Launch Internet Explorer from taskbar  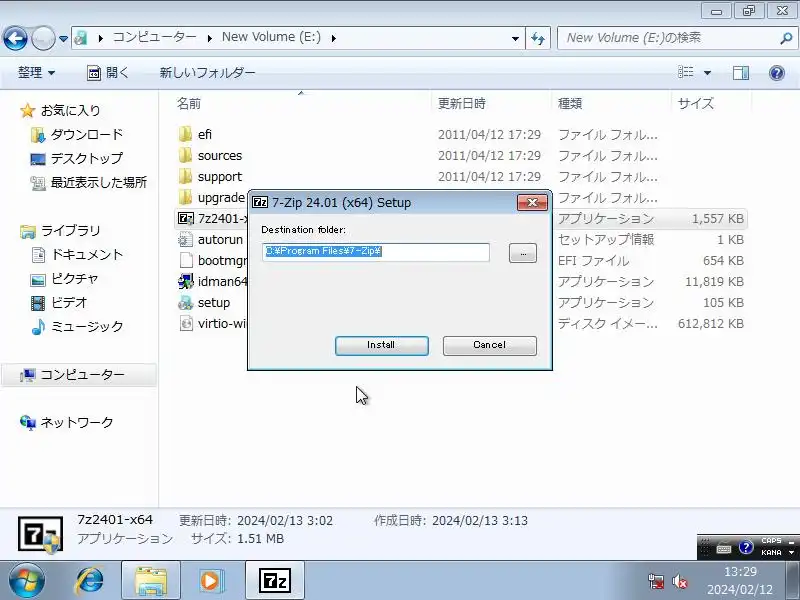pos(90,581)
